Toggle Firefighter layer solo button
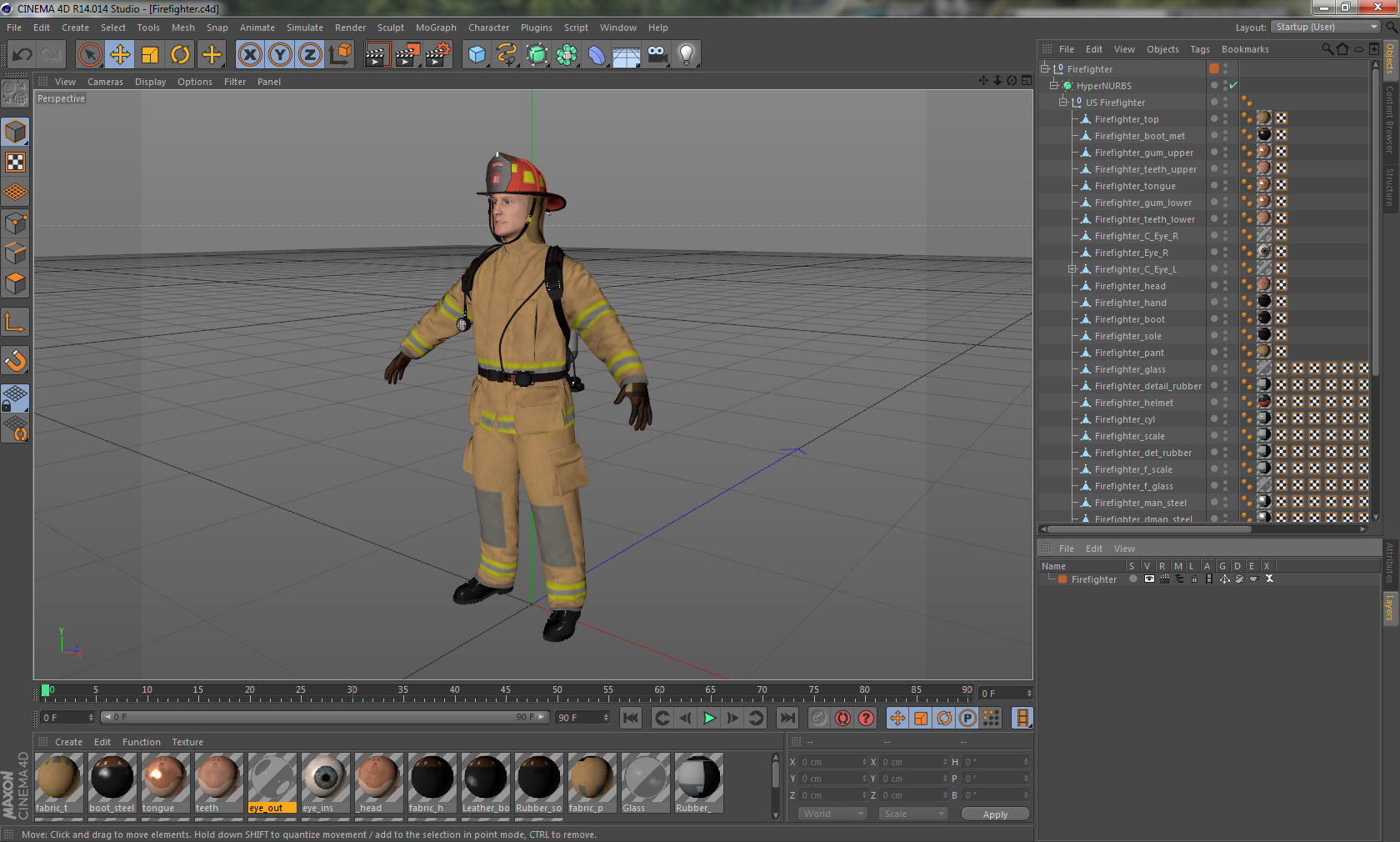Image resolution: width=1400 pixels, height=842 pixels. point(1132,579)
